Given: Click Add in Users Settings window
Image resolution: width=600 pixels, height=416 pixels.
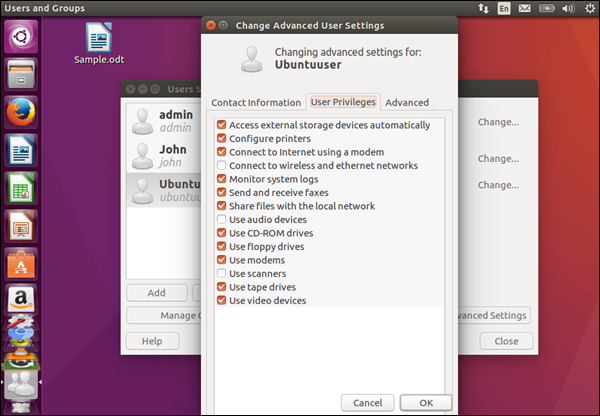Looking at the screenshot, I should [x=157, y=293].
